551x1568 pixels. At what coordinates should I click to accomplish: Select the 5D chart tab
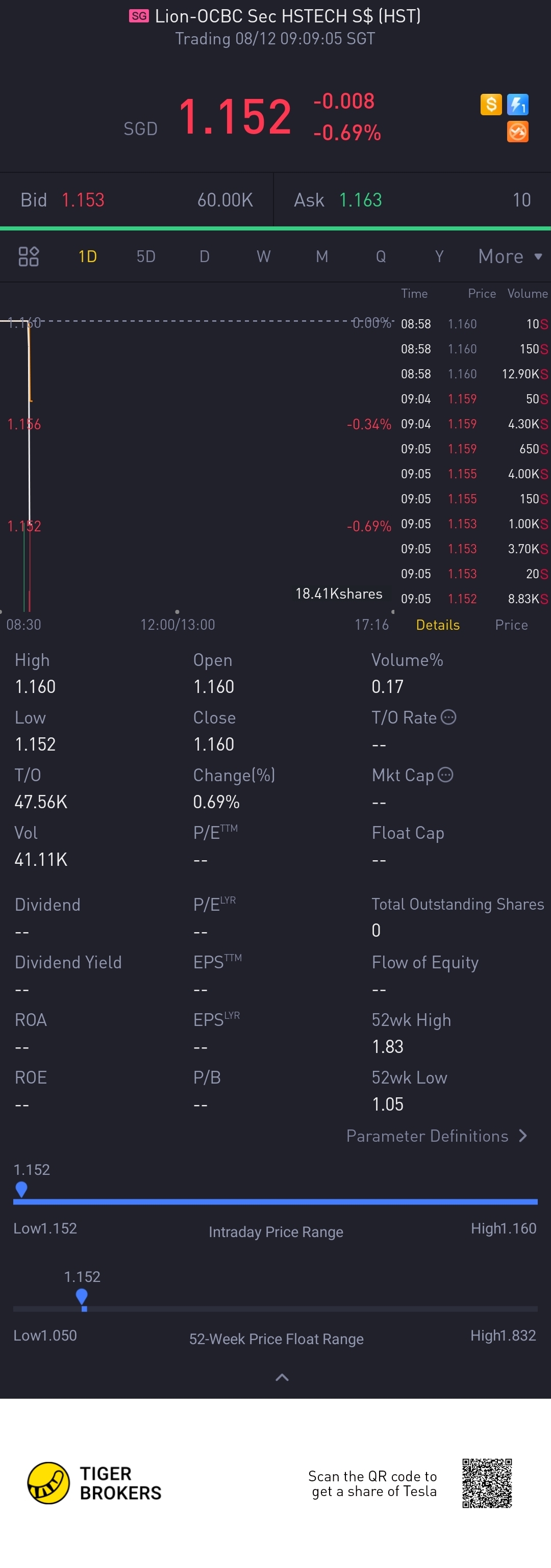(145, 256)
